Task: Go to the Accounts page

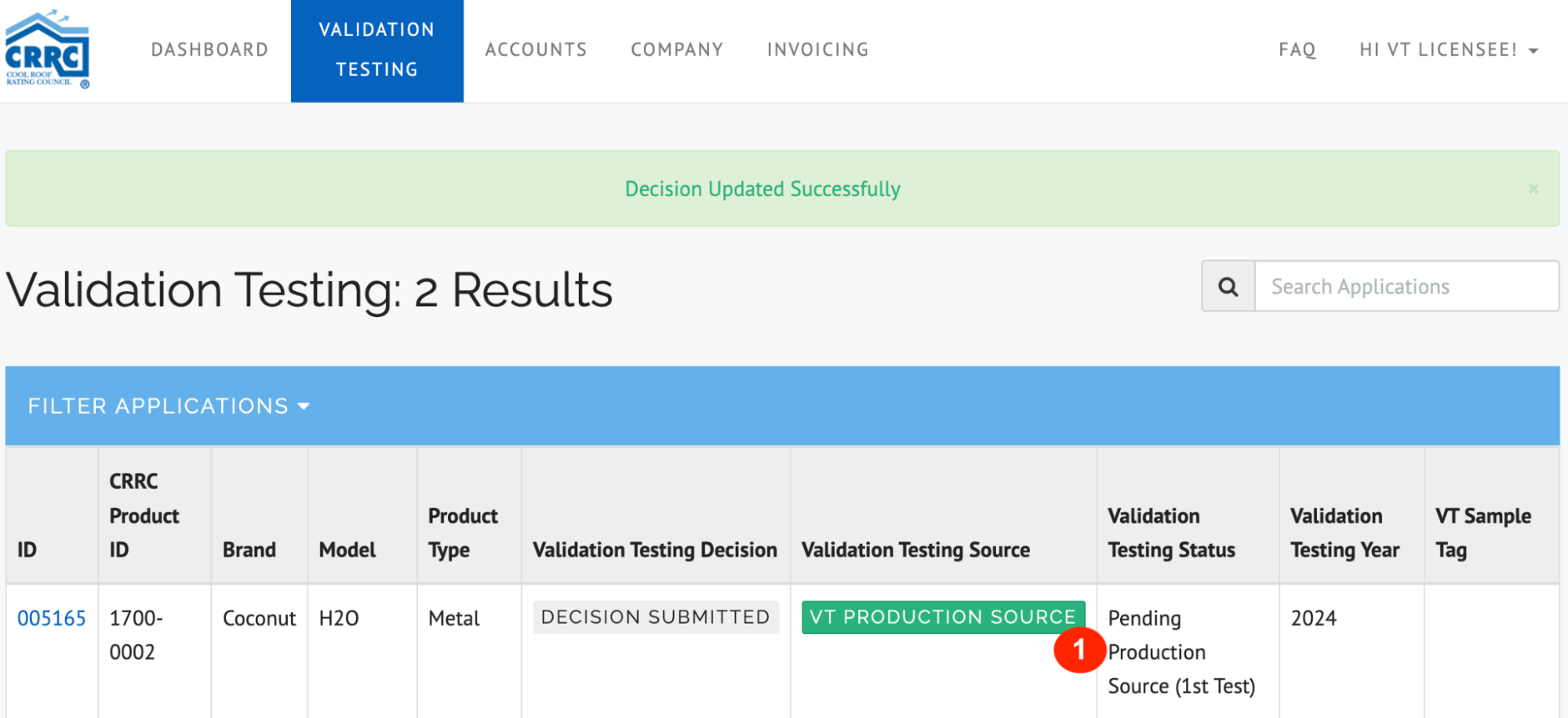Action: [x=536, y=49]
